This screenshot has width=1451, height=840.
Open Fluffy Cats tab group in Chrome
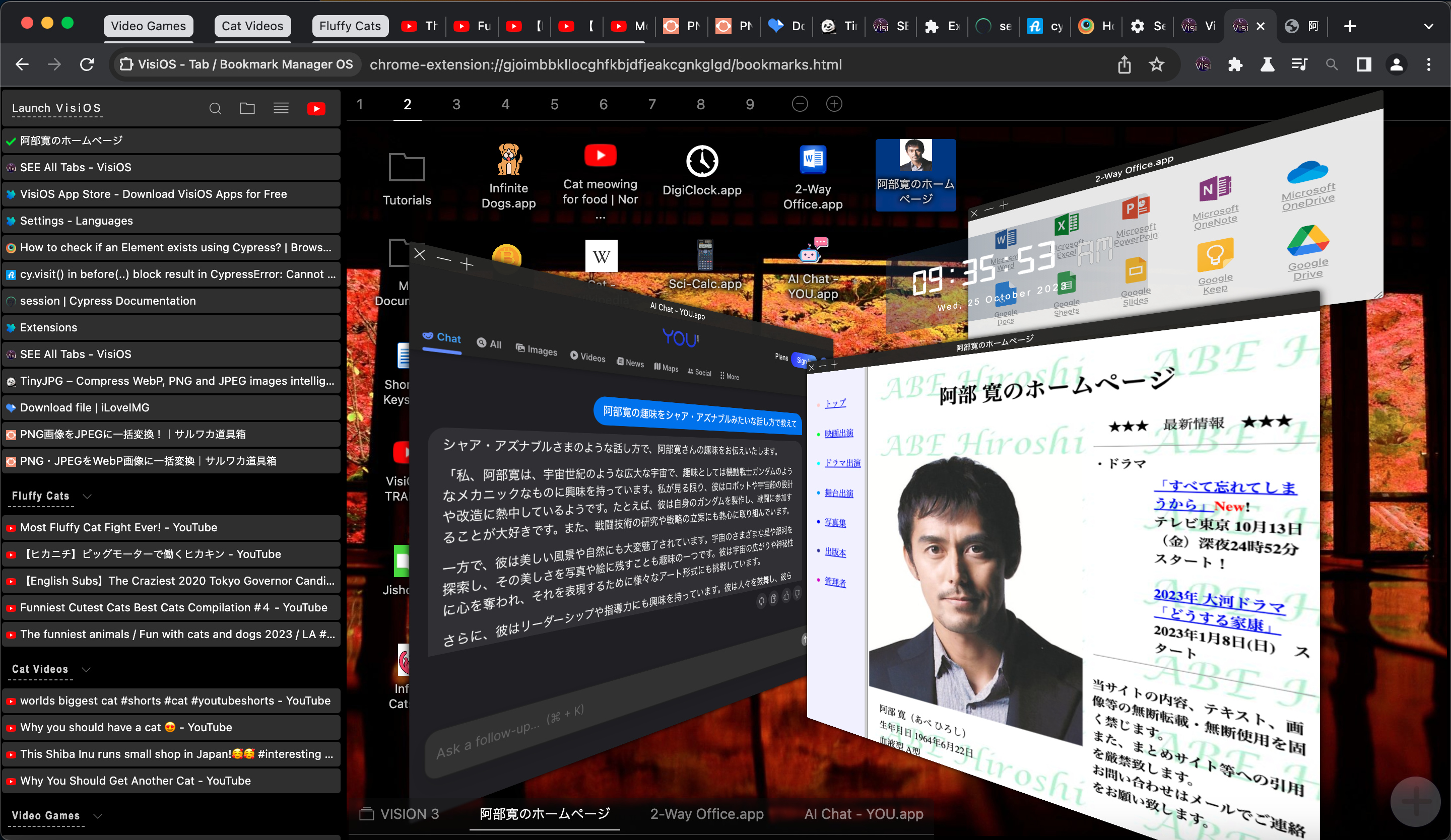350,27
